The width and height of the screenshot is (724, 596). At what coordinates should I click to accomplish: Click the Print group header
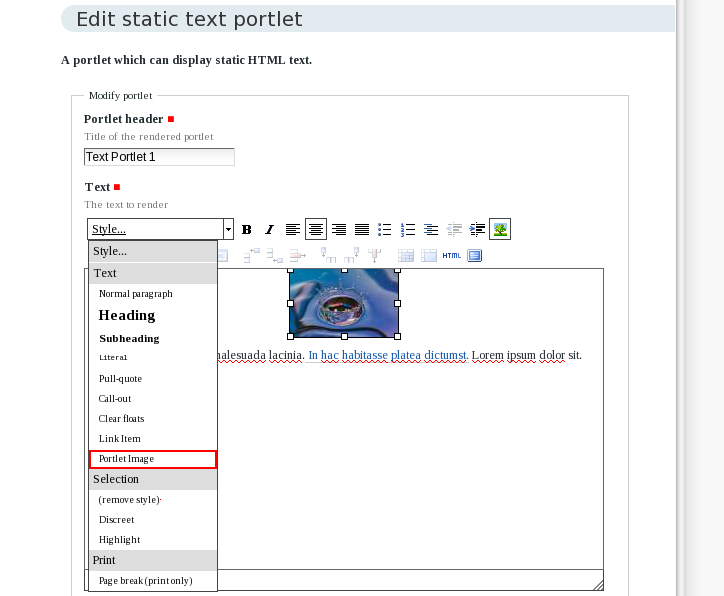(x=153, y=560)
